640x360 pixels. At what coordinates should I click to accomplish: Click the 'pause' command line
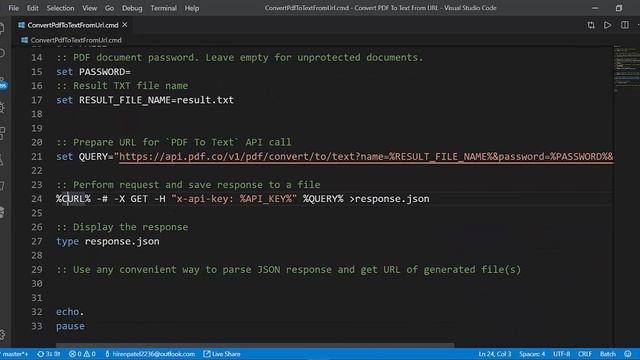point(71,326)
